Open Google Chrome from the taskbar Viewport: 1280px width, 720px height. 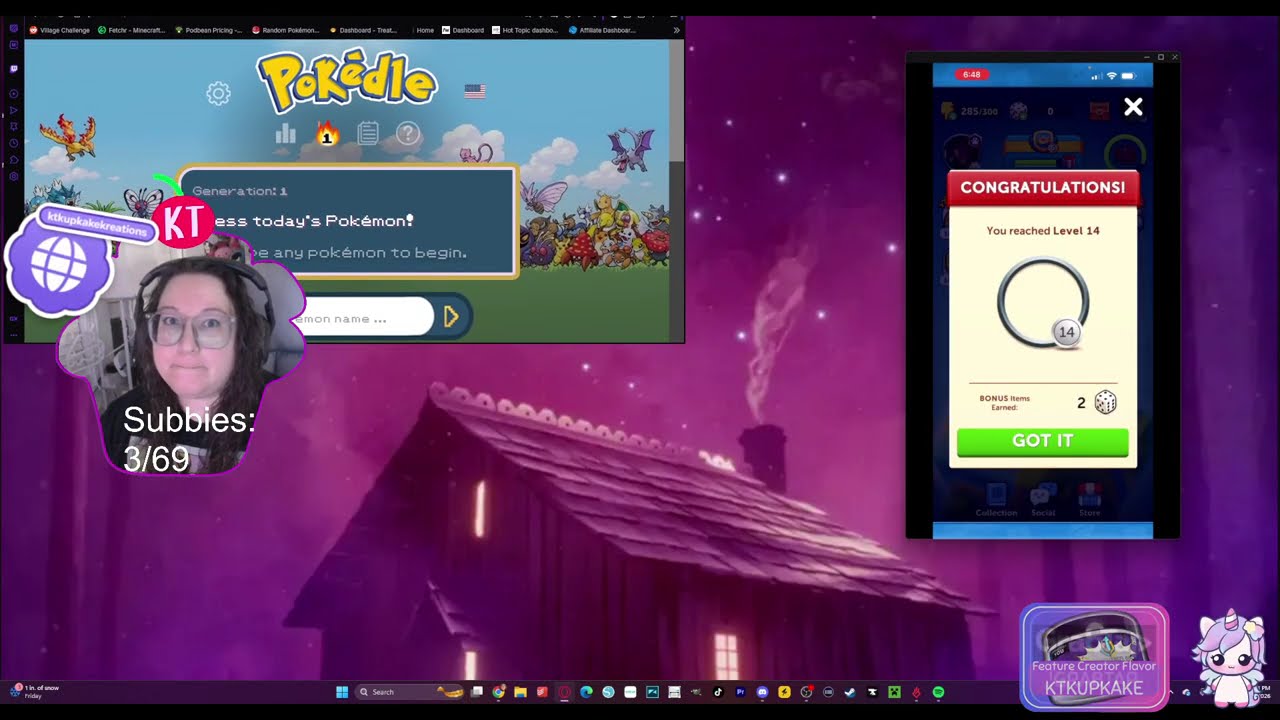(499, 692)
